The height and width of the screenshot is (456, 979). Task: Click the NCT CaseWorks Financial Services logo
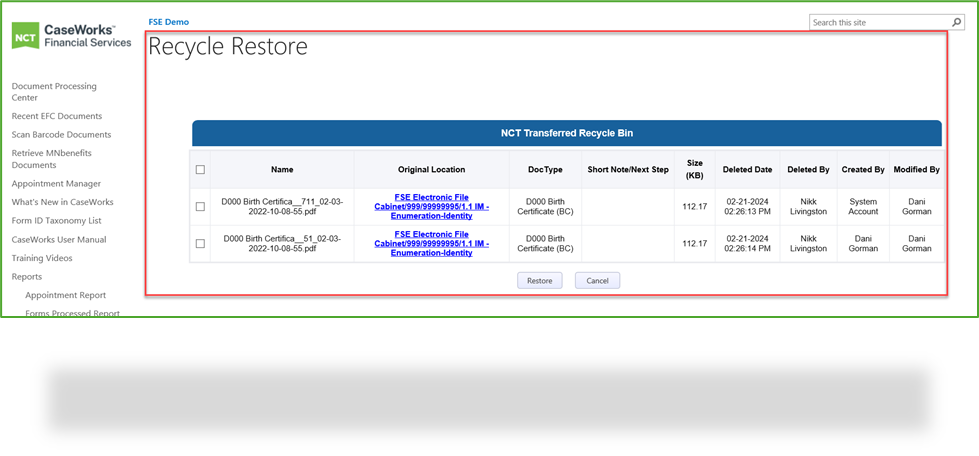tap(72, 36)
